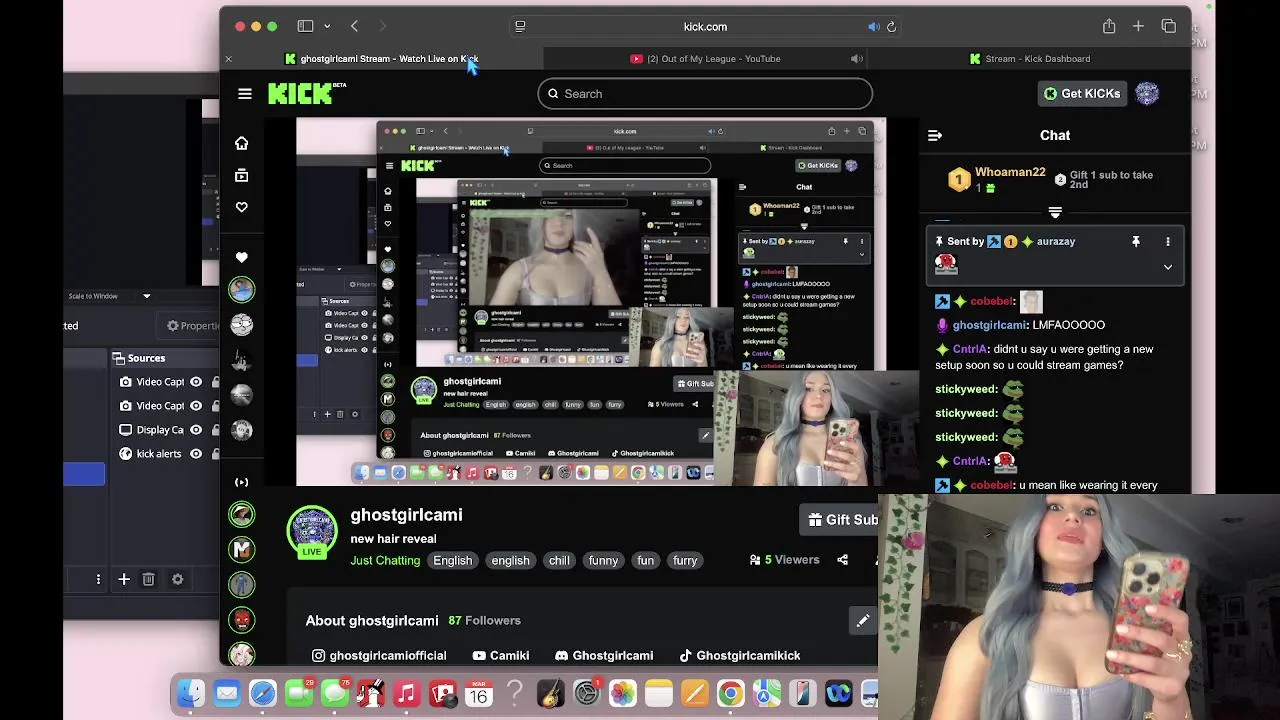This screenshot has height=720, width=1280.
Task: Click the 87 Followers count
Action: pyautogui.click(x=484, y=620)
